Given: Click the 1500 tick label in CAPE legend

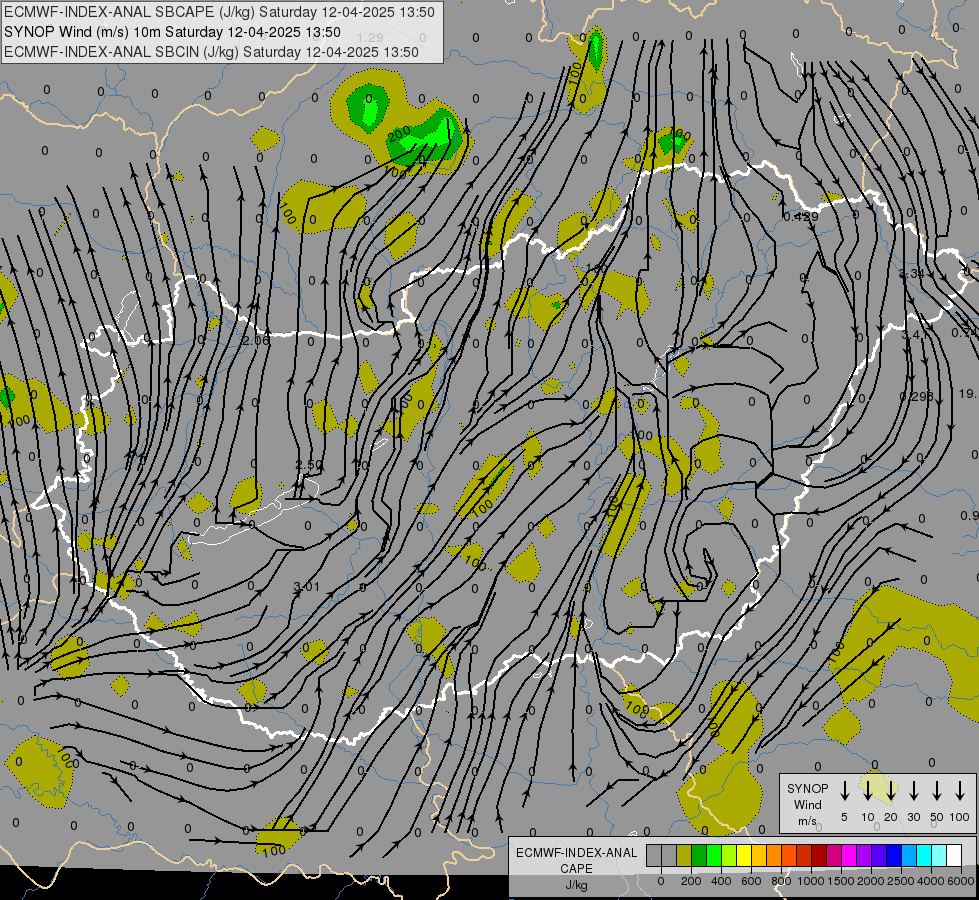Looking at the screenshot, I should (x=841, y=881).
